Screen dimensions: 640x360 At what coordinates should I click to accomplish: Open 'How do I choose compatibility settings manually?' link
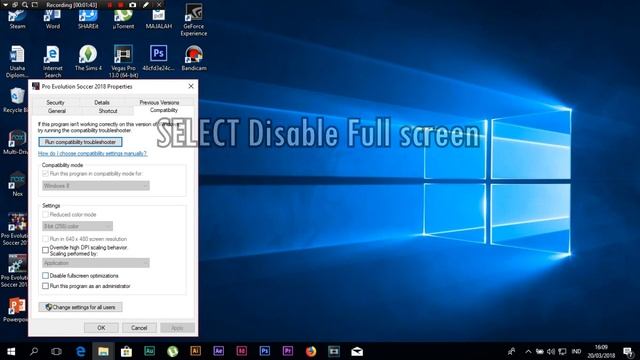[x=92, y=153]
